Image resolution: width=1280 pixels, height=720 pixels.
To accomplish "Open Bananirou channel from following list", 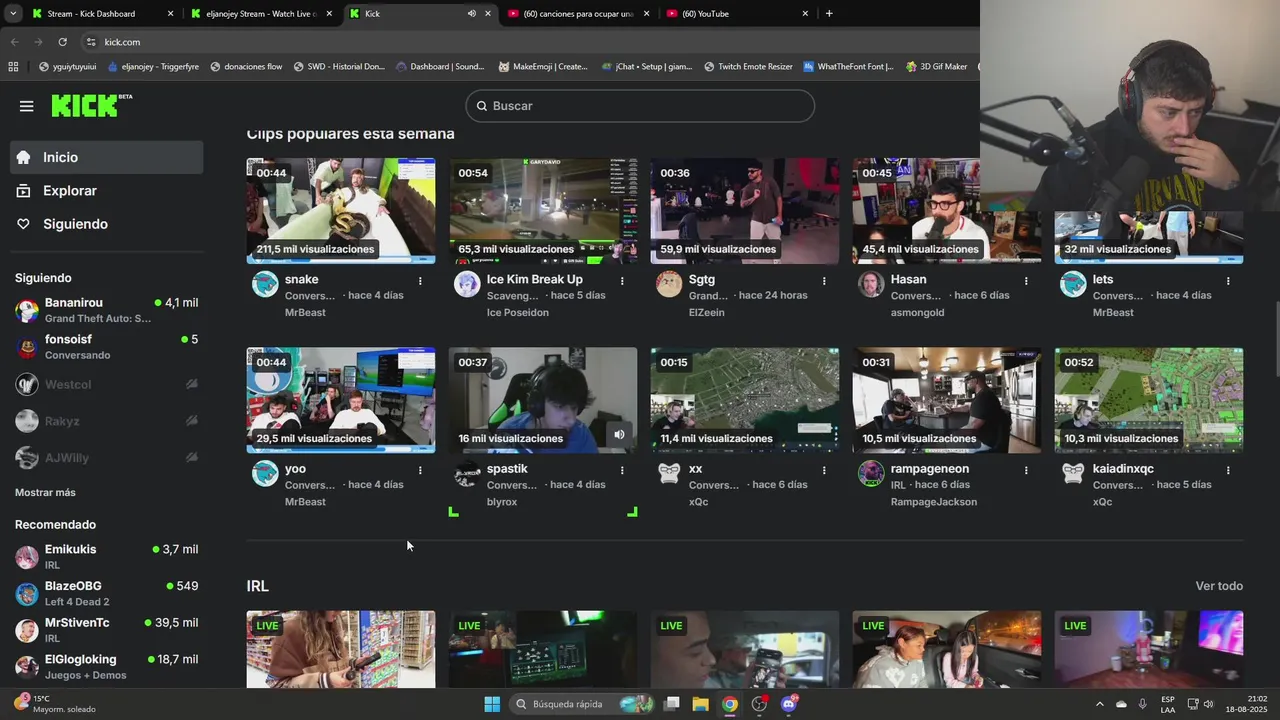I will [107, 310].
